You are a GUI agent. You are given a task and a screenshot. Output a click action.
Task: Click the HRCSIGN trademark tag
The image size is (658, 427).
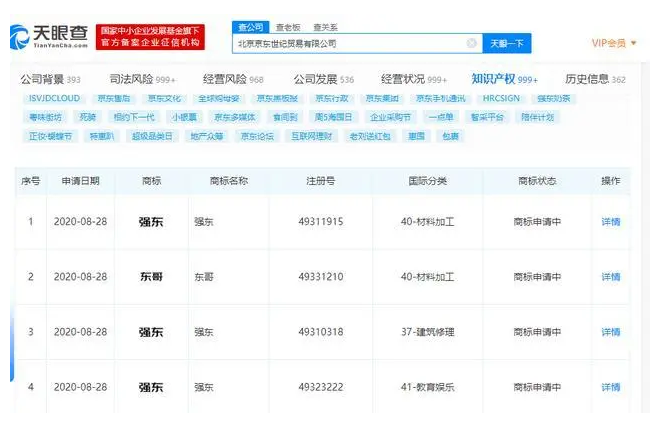pos(501,99)
